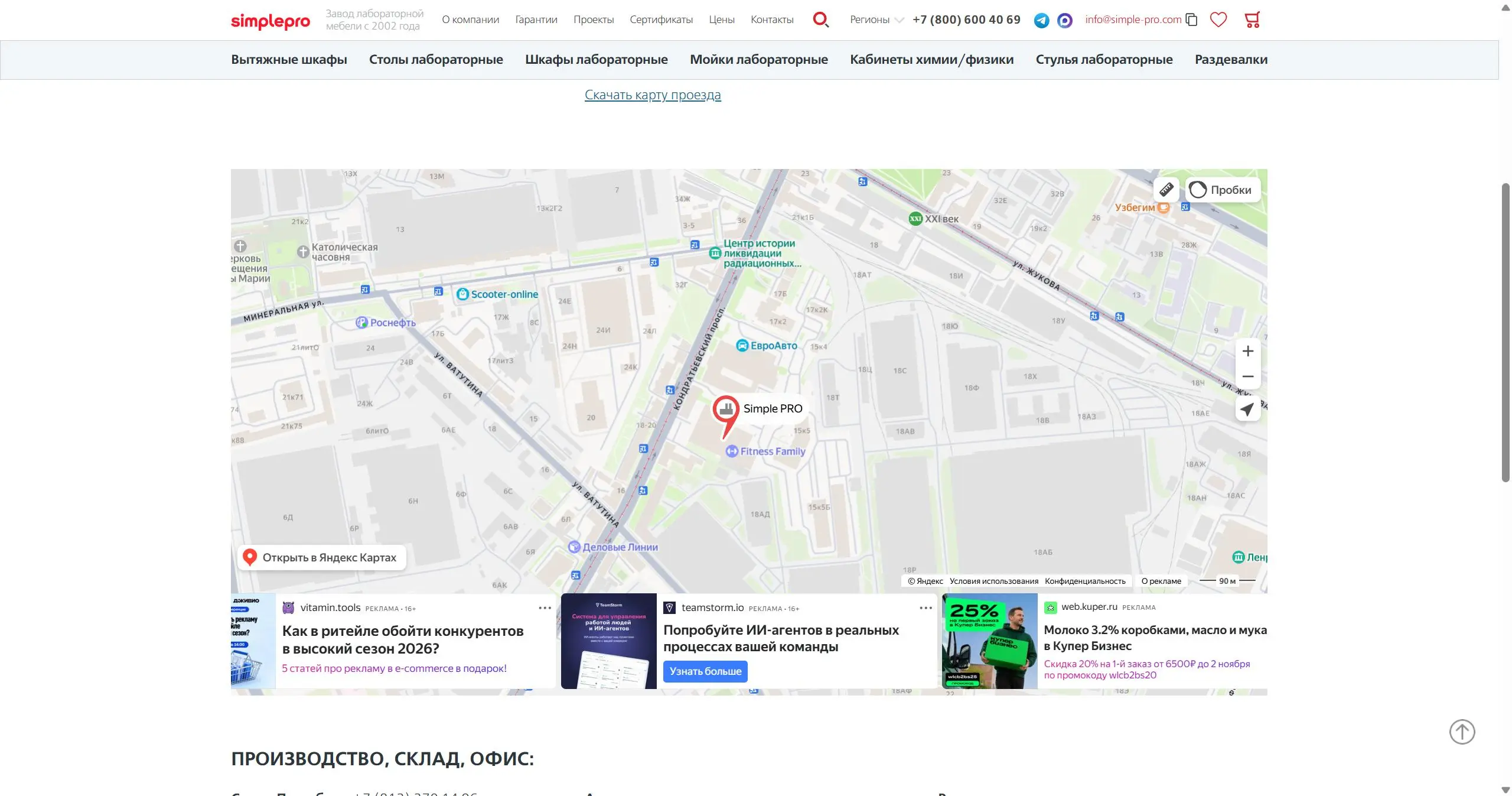1512x796 pixels.
Task: Click scrollbar up arrow
Action: tap(1506, 7)
